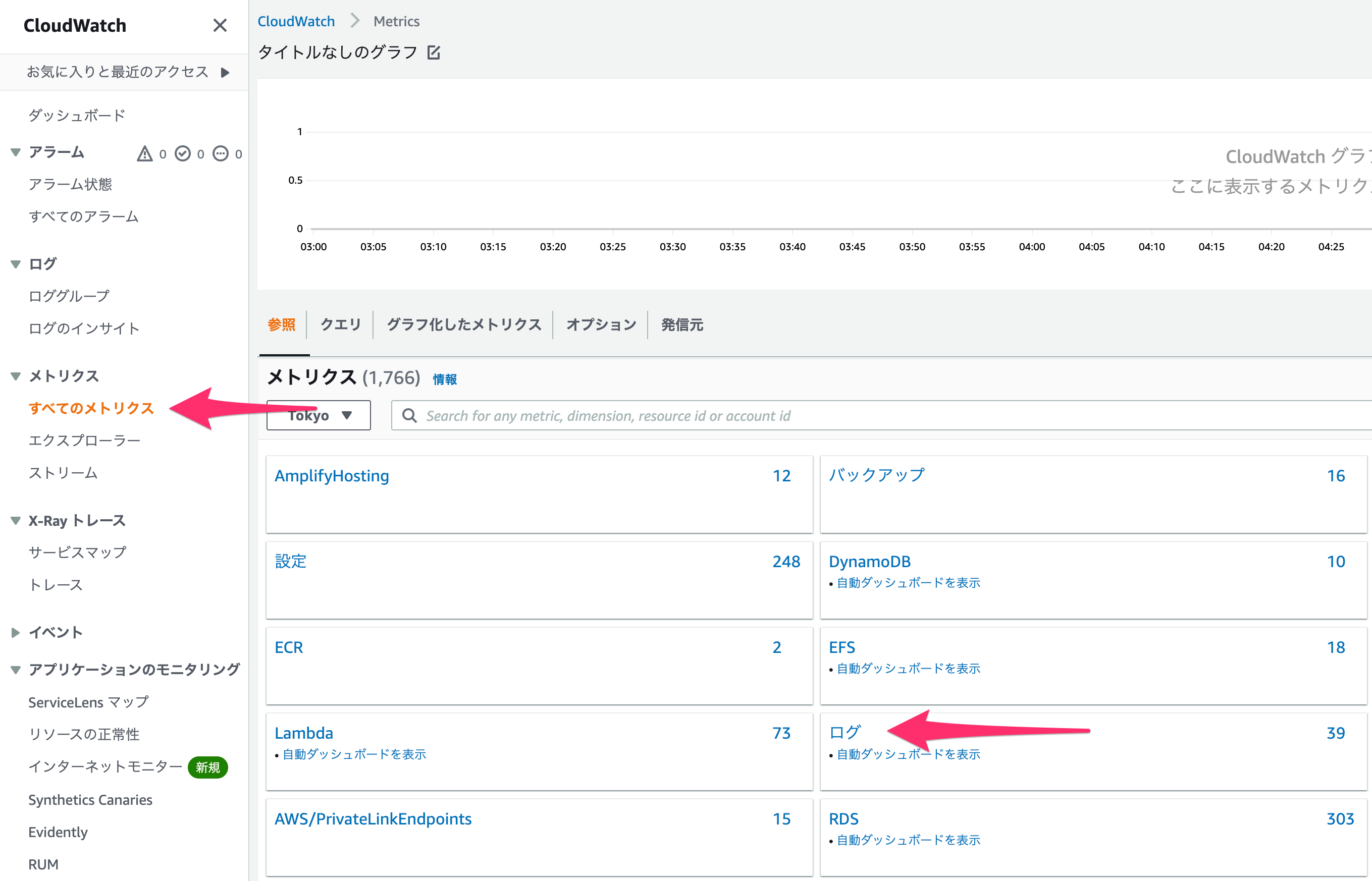This screenshot has height=881, width=1372.
Task: Open the Tokyo region dropdown
Action: pos(318,415)
